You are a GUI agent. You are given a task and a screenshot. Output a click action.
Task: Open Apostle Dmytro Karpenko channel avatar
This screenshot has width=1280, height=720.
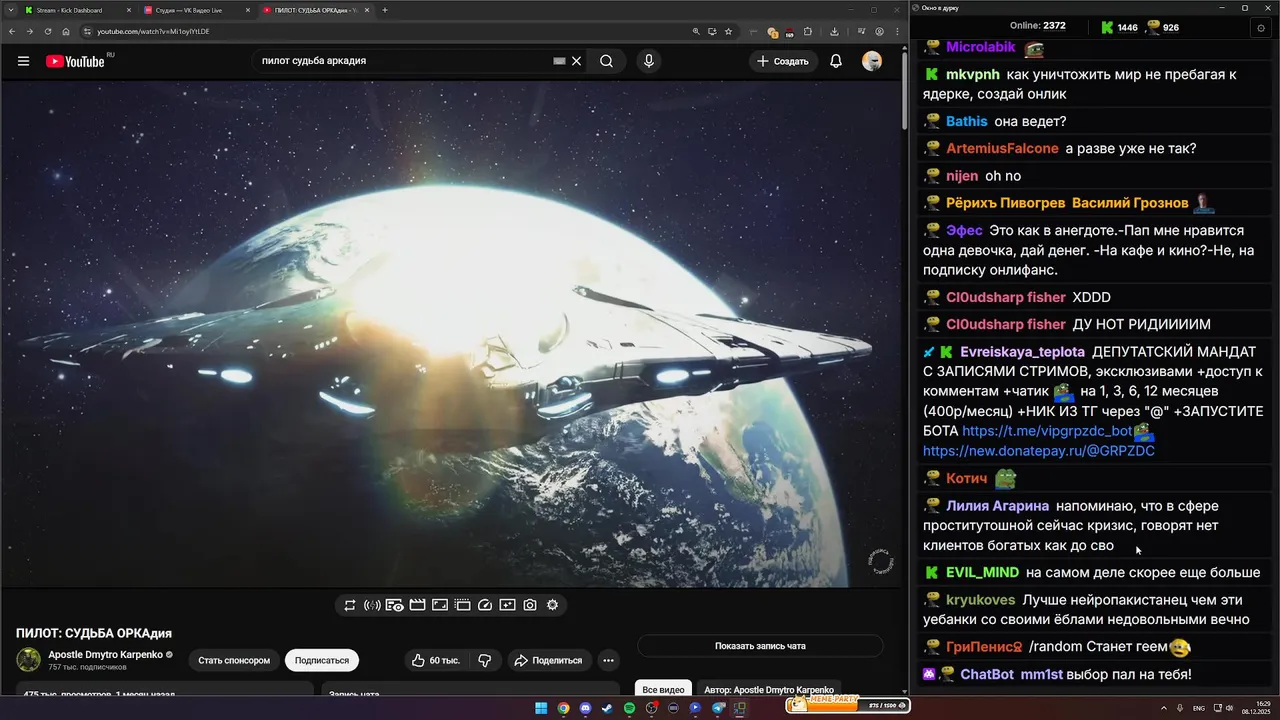[x=29, y=659]
